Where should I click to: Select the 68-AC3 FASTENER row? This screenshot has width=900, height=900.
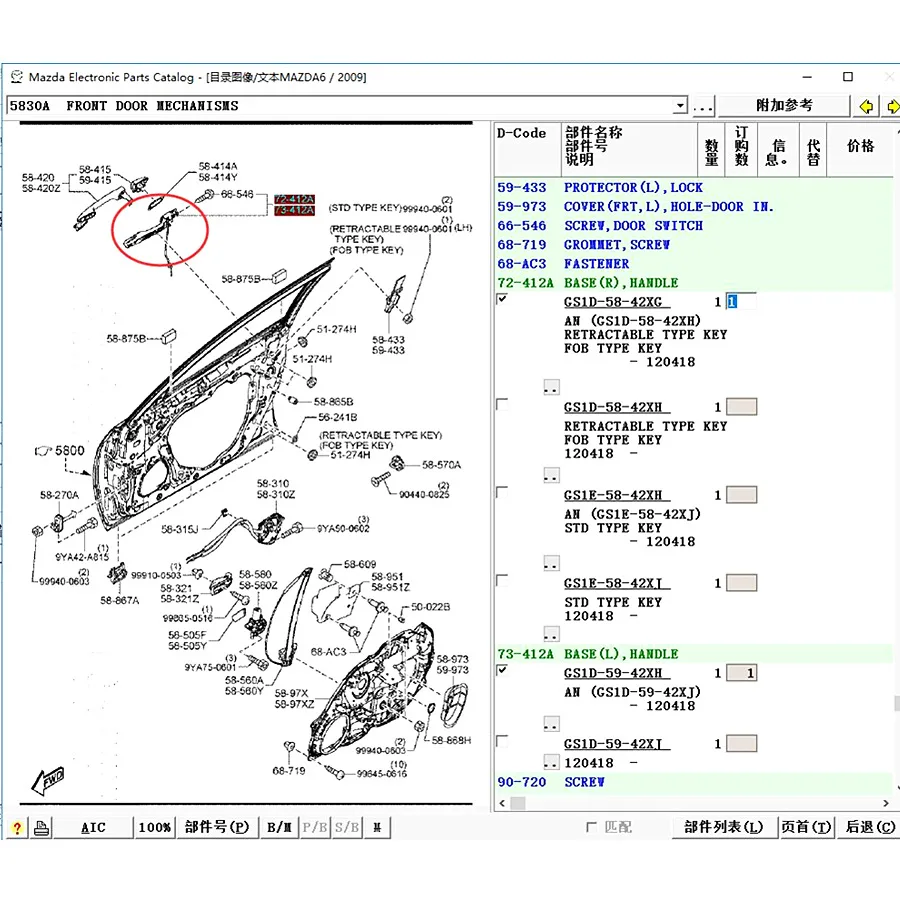[693, 263]
